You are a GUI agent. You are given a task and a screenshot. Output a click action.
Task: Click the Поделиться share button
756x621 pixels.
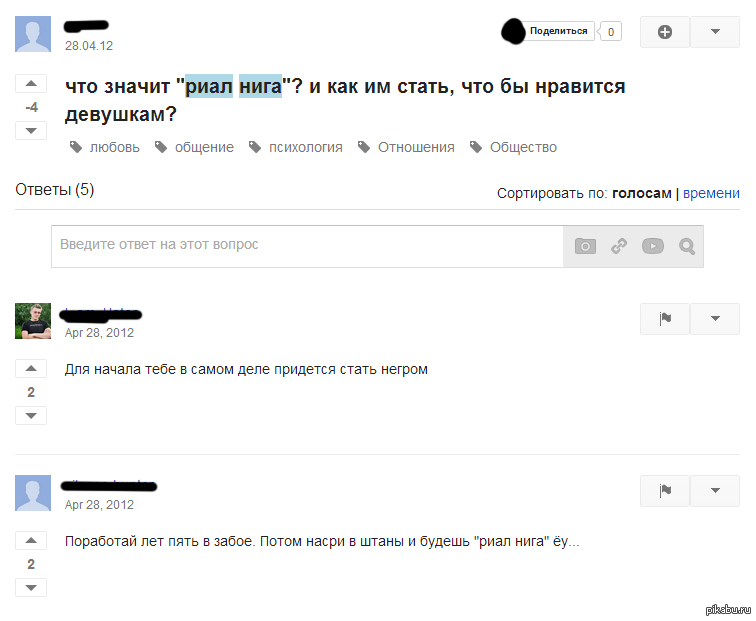(x=558, y=31)
